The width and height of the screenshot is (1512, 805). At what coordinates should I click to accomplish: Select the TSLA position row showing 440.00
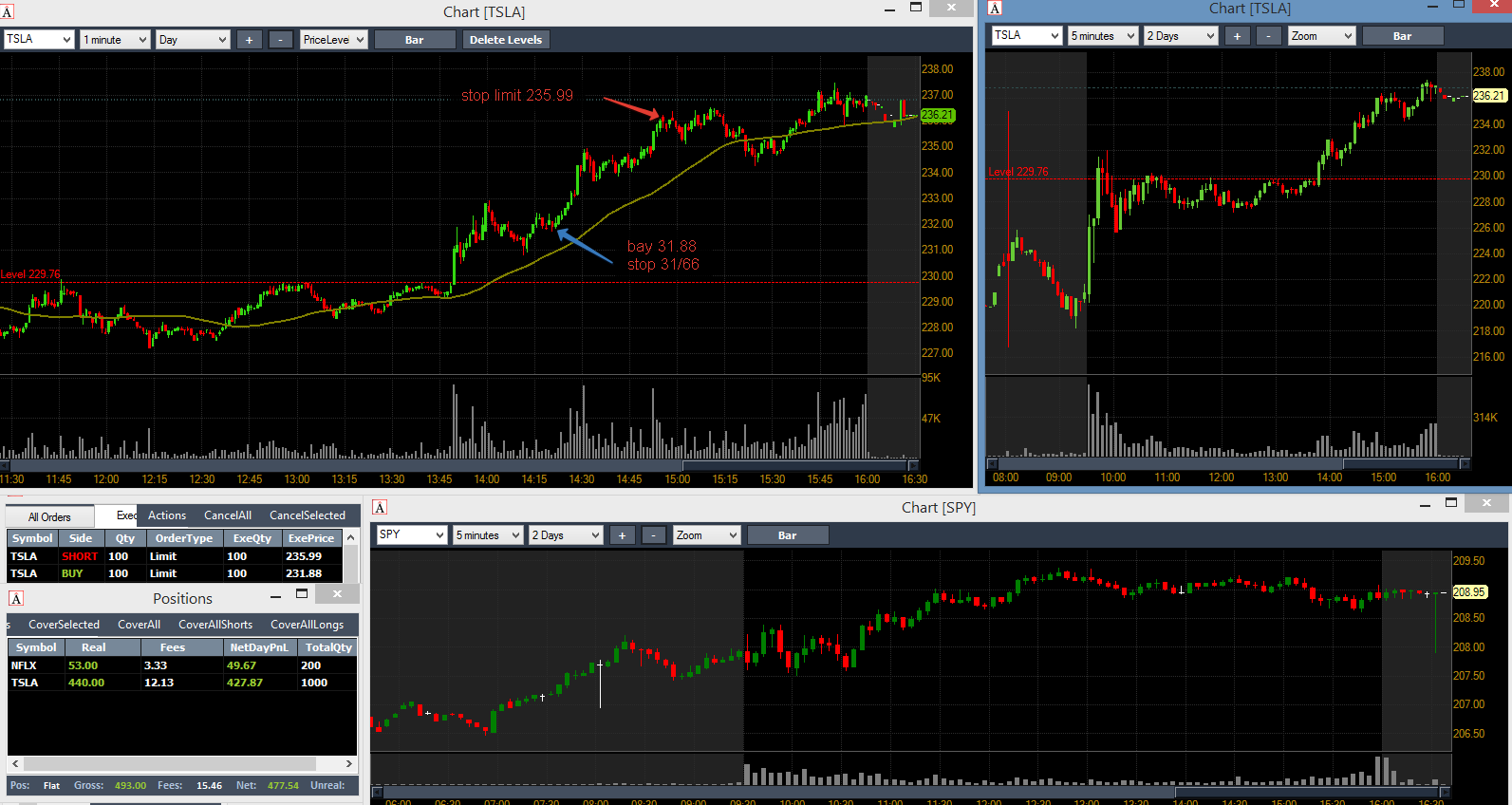click(182, 683)
